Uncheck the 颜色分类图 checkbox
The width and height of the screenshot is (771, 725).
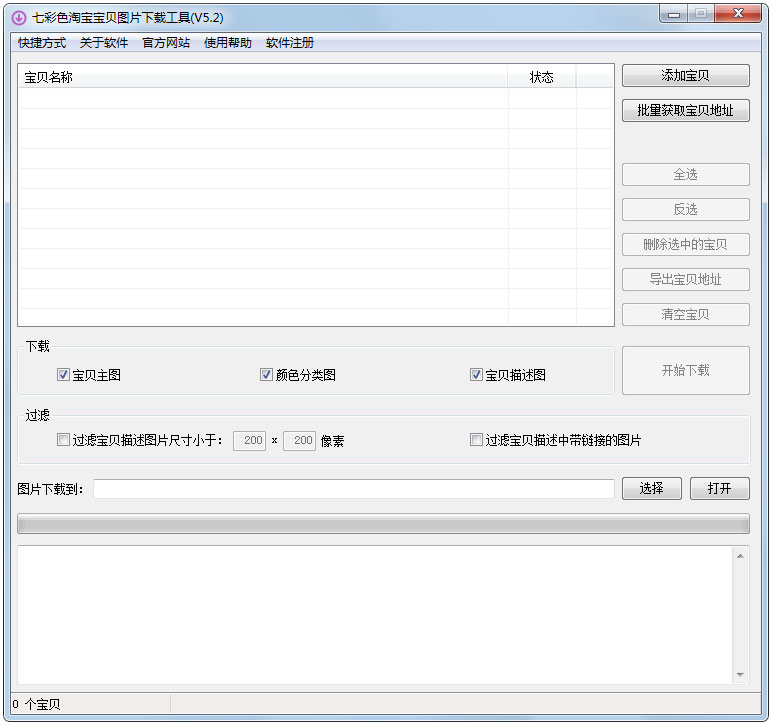tap(267, 375)
